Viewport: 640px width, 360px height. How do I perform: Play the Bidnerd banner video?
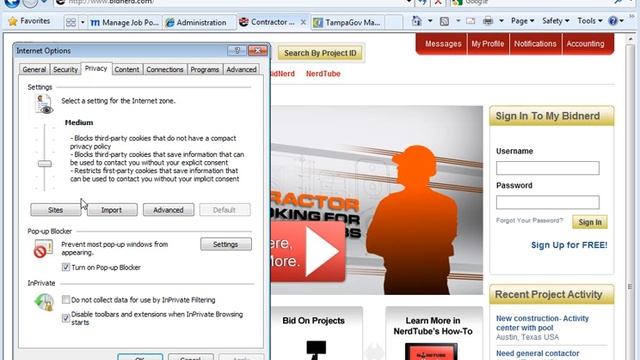pos(322,251)
